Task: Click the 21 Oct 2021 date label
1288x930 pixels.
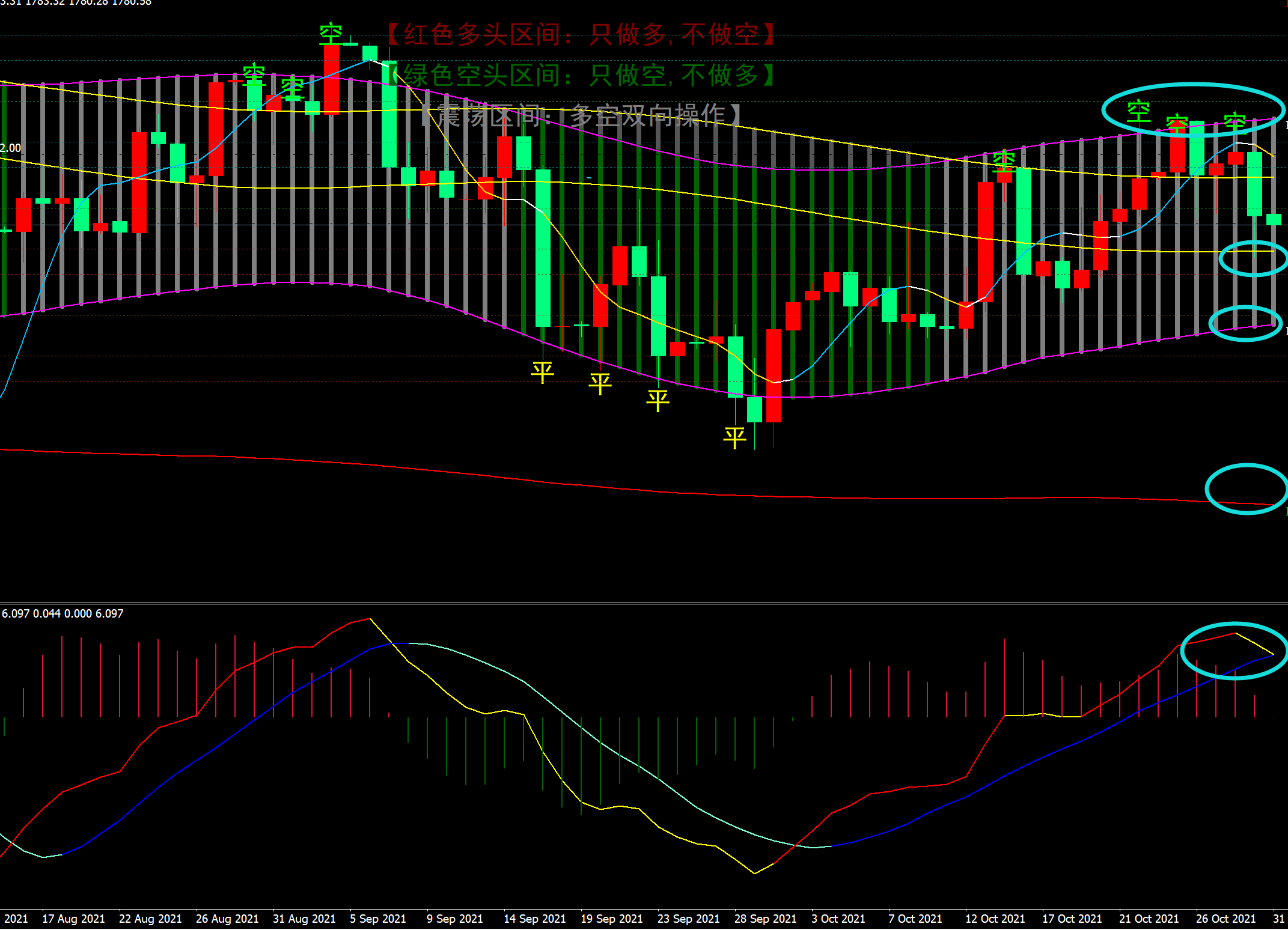Action: [1149, 919]
